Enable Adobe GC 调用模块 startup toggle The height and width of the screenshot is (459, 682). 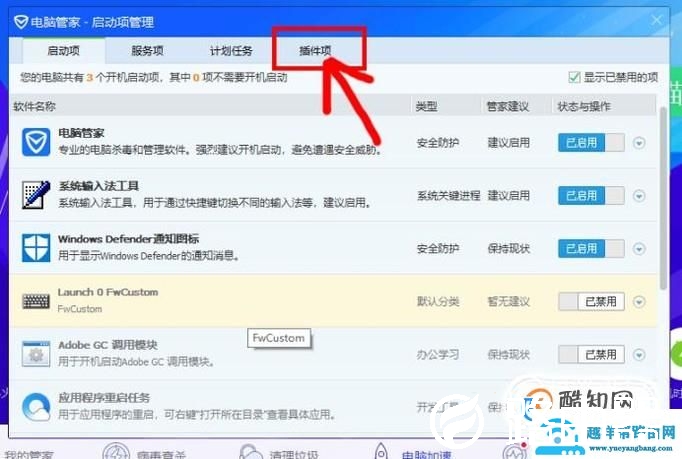coord(592,355)
